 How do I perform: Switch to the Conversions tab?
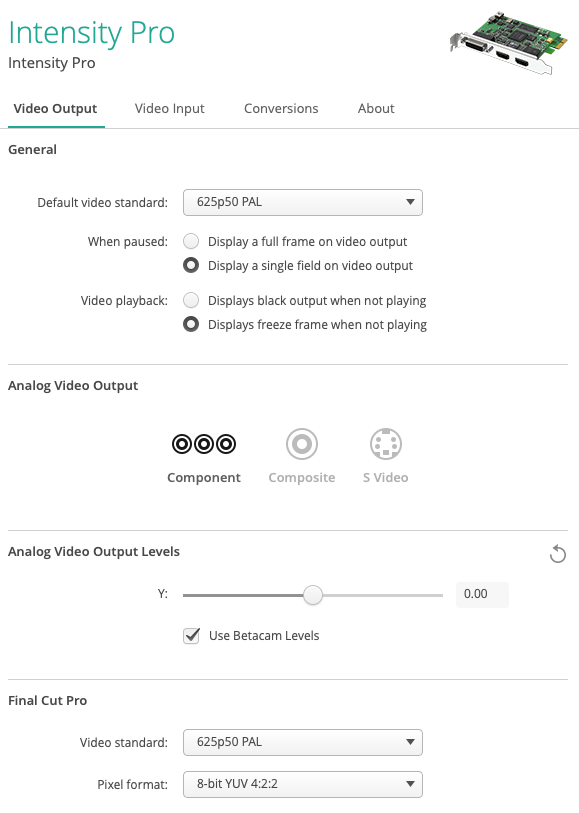pyautogui.click(x=281, y=108)
